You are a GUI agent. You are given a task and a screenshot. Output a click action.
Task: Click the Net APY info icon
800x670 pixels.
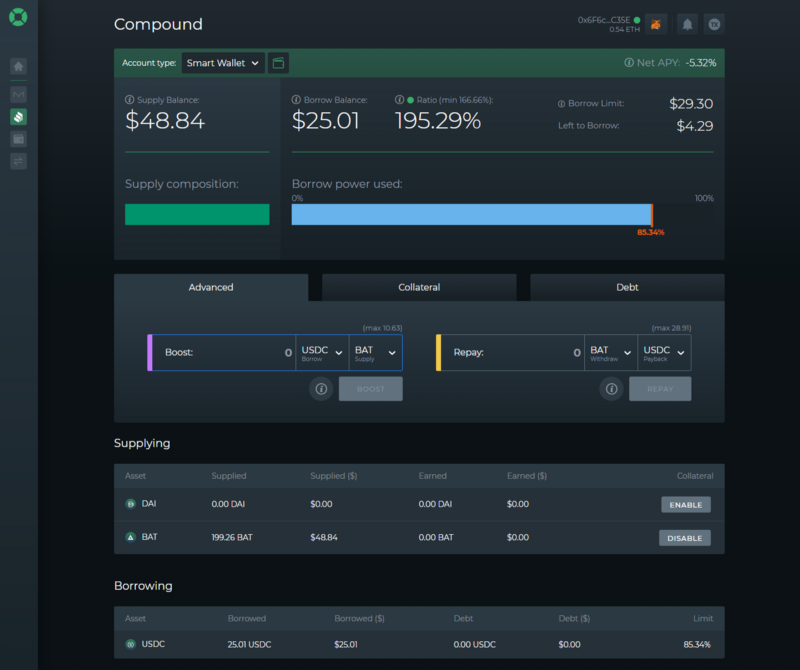point(629,62)
